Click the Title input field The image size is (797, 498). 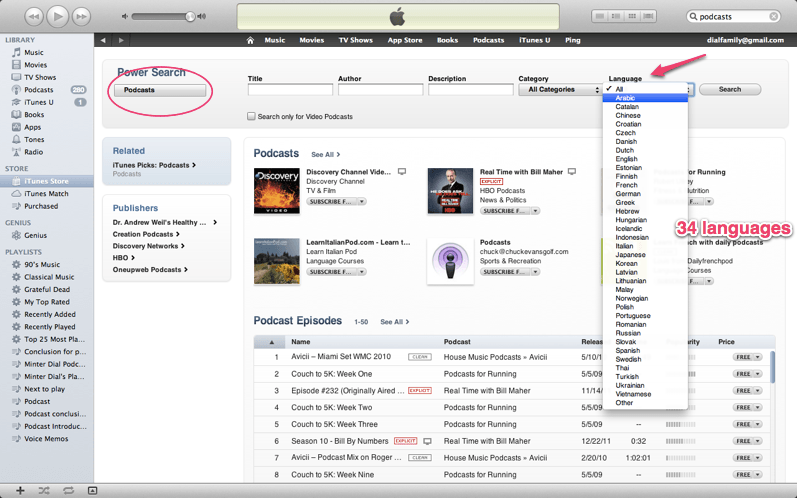[x=290, y=89]
